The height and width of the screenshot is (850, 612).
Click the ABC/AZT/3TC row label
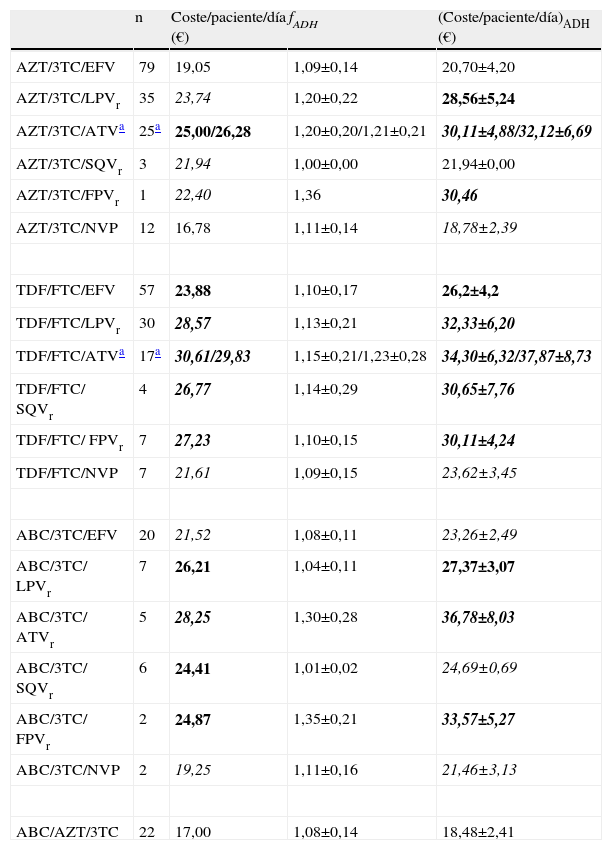coord(65,831)
